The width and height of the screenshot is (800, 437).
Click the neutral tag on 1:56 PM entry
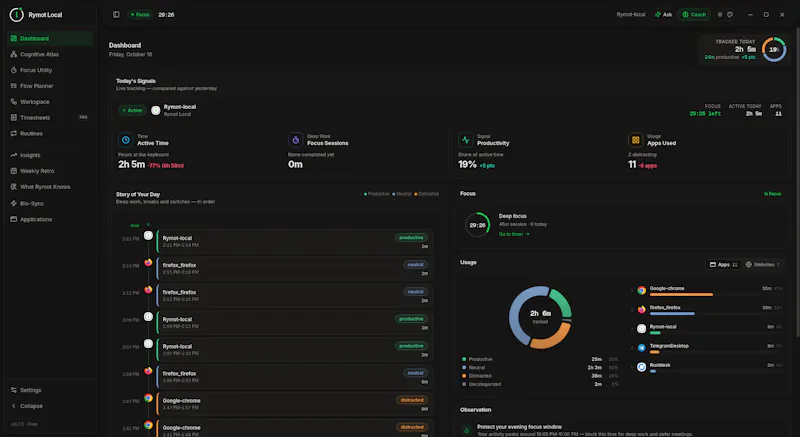coord(415,373)
